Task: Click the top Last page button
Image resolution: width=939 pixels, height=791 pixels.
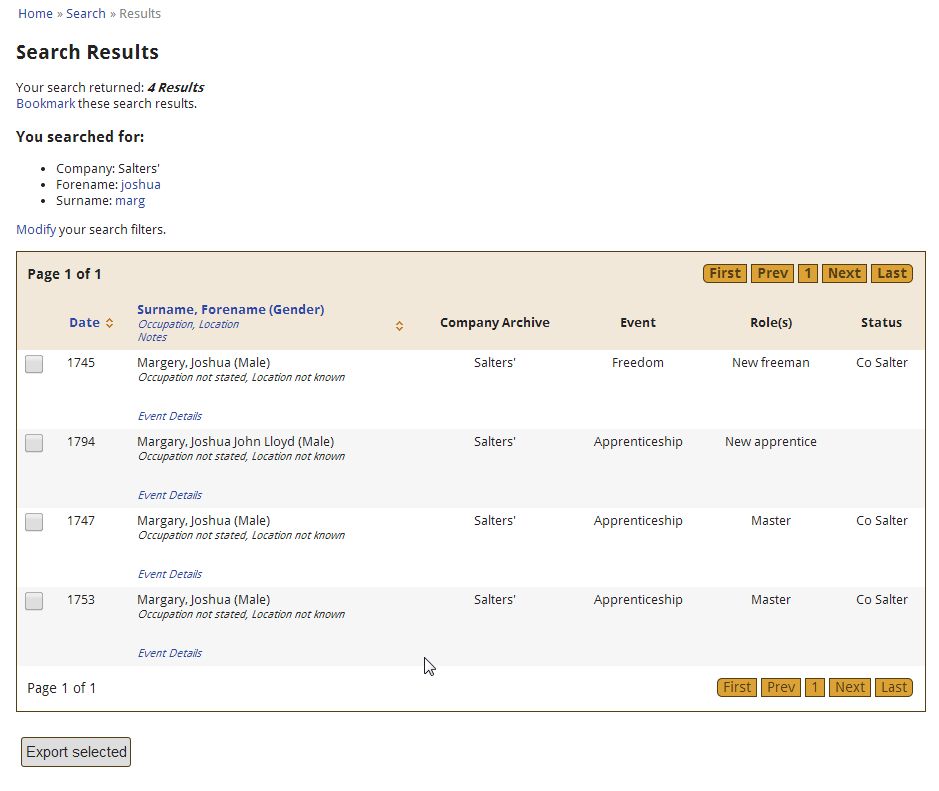Action: click(891, 273)
